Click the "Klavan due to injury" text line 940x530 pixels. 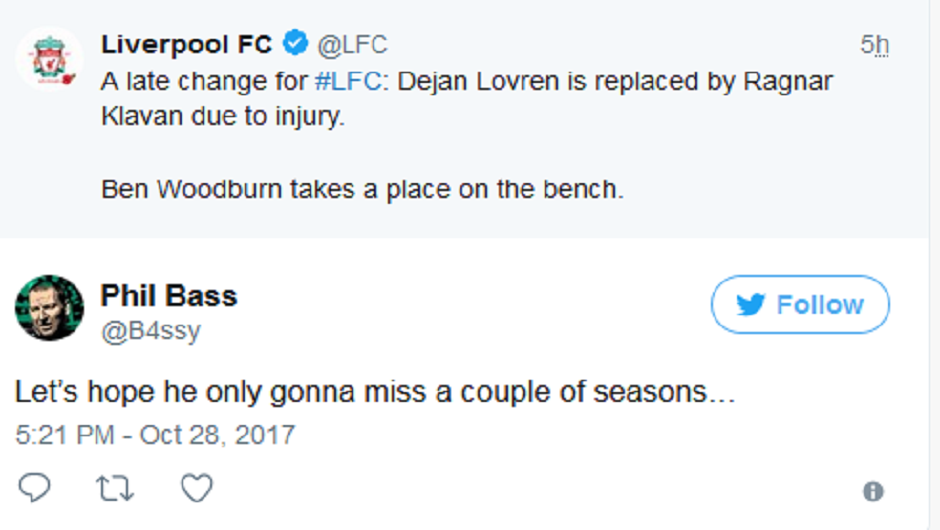click(222, 117)
